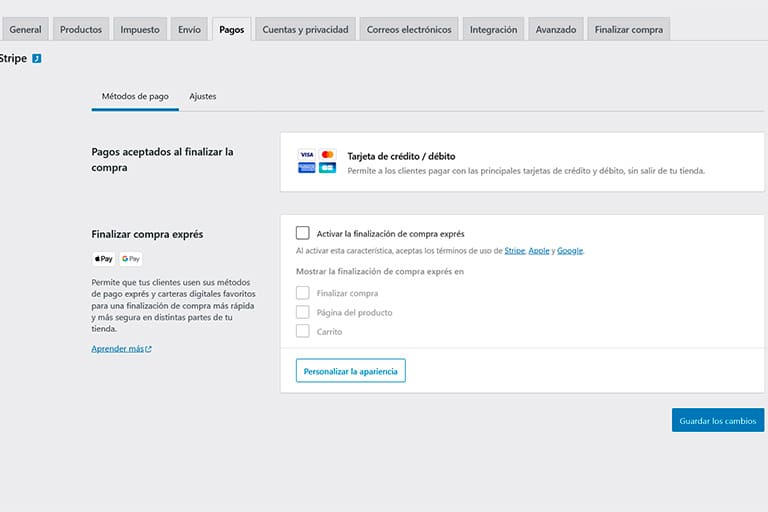Viewport: 768px width, 512px height.
Task: Open the Stripe terms link
Action: (515, 251)
